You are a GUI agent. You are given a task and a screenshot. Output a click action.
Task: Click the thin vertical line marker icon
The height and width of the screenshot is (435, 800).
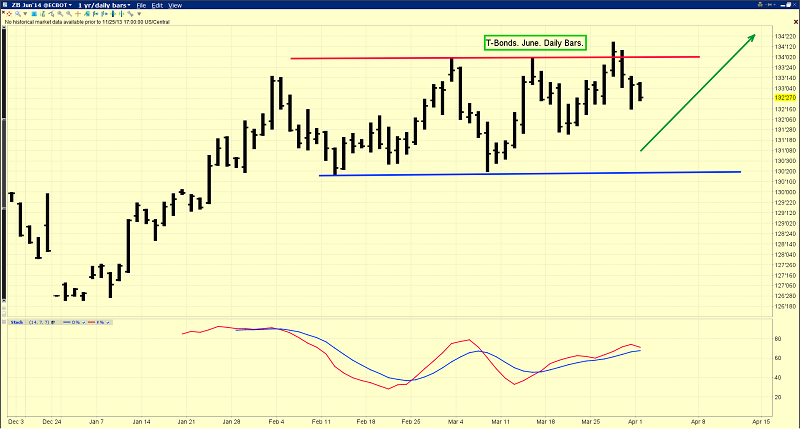(x=121, y=14)
